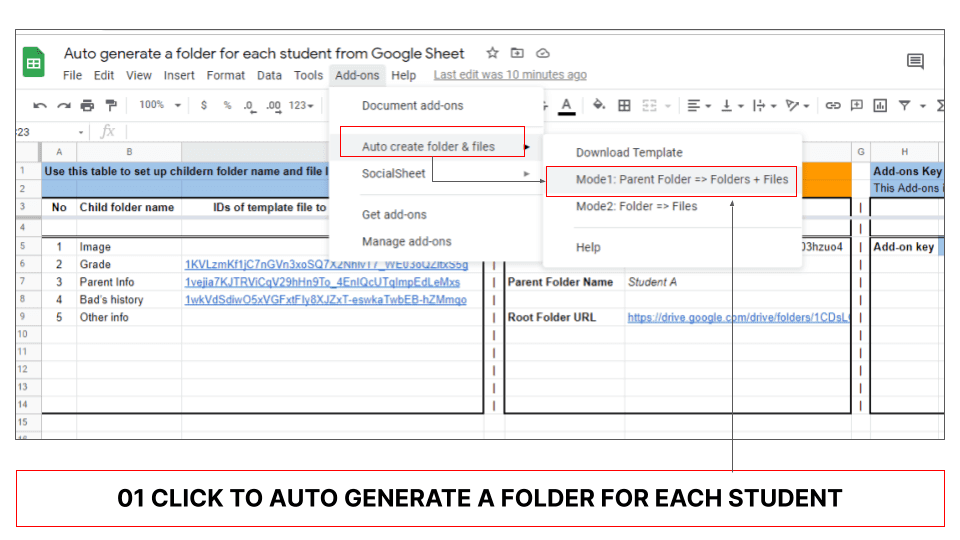
Task: Open the 100% zoom dropdown
Action: (x=160, y=105)
